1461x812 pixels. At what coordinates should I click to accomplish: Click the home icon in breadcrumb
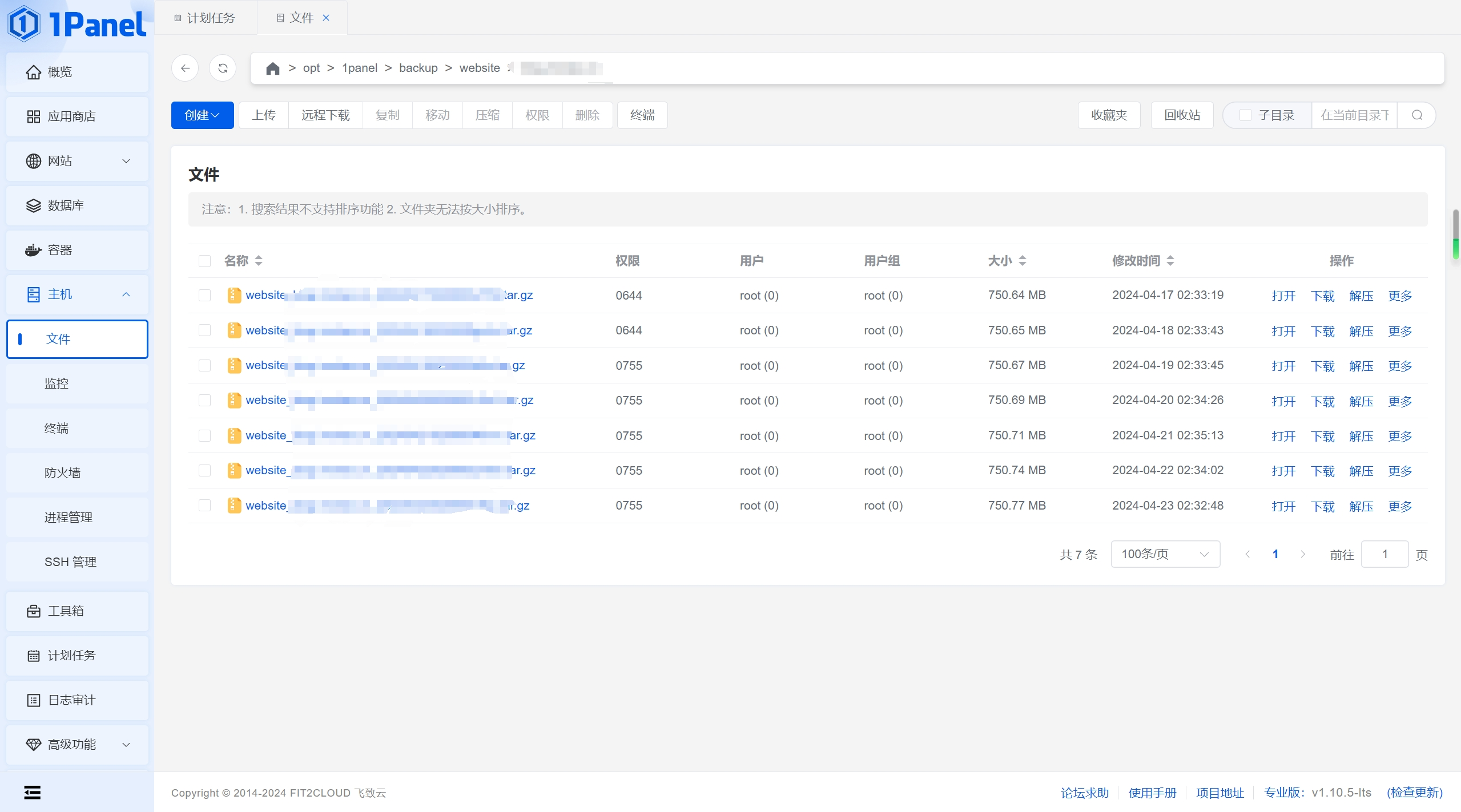pos(272,68)
